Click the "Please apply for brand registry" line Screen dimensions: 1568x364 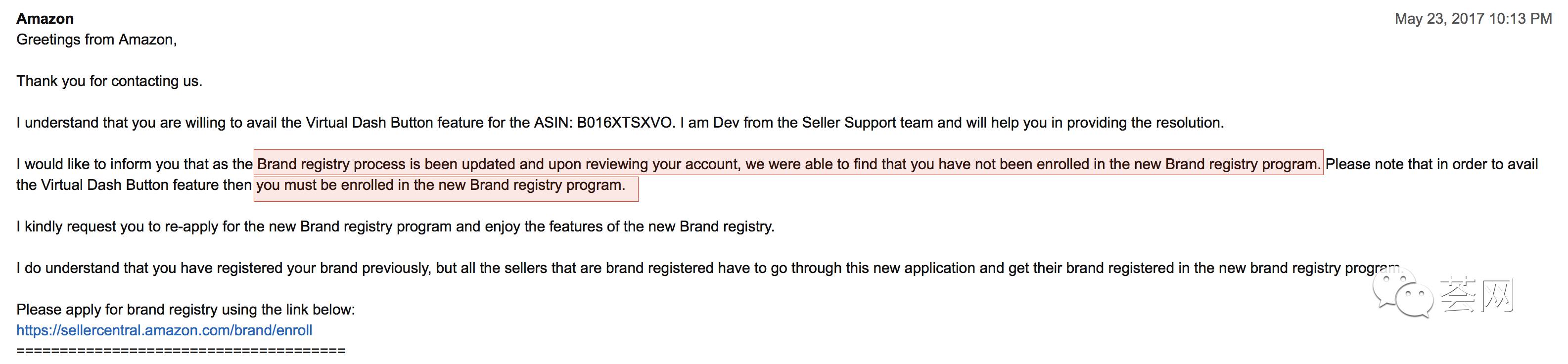click(185, 309)
